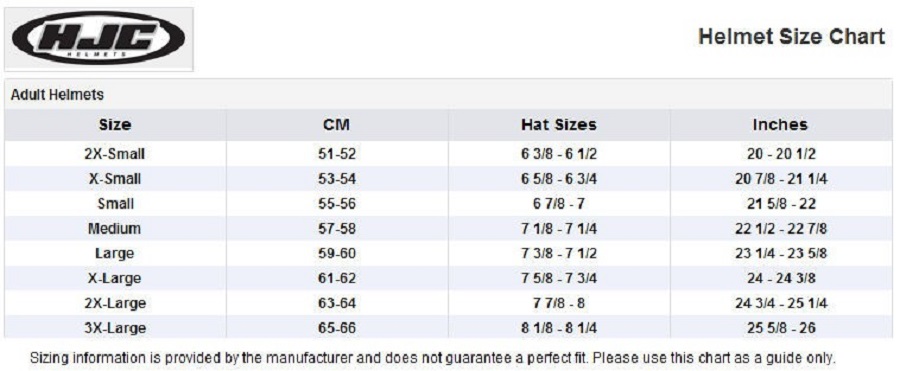Click inches value 20 - 20 1/2
900x371 pixels.
(781, 154)
